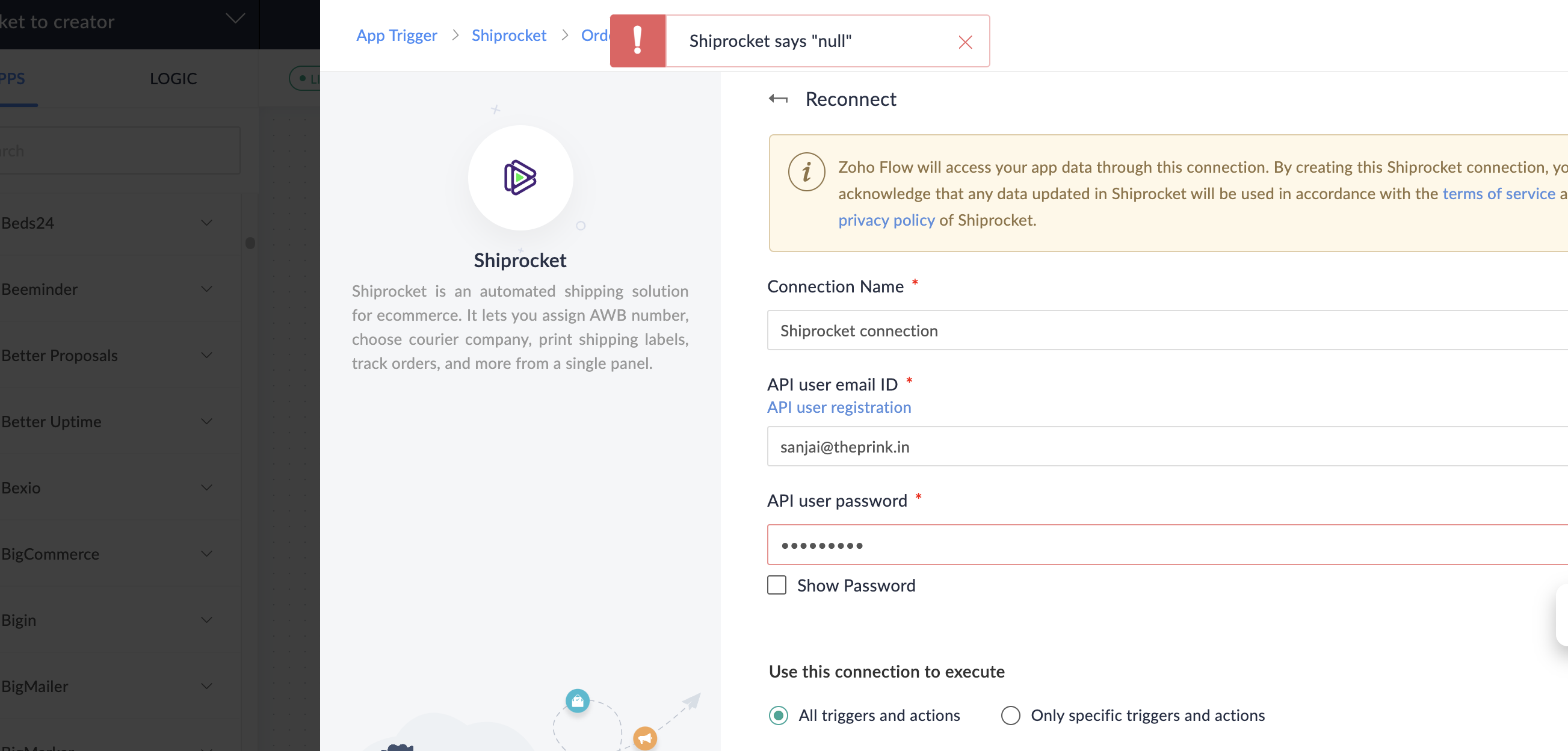Click the App Trigger breadcrumb
Viewport: 1568px width, 751px height.
[x=397, y=36]
